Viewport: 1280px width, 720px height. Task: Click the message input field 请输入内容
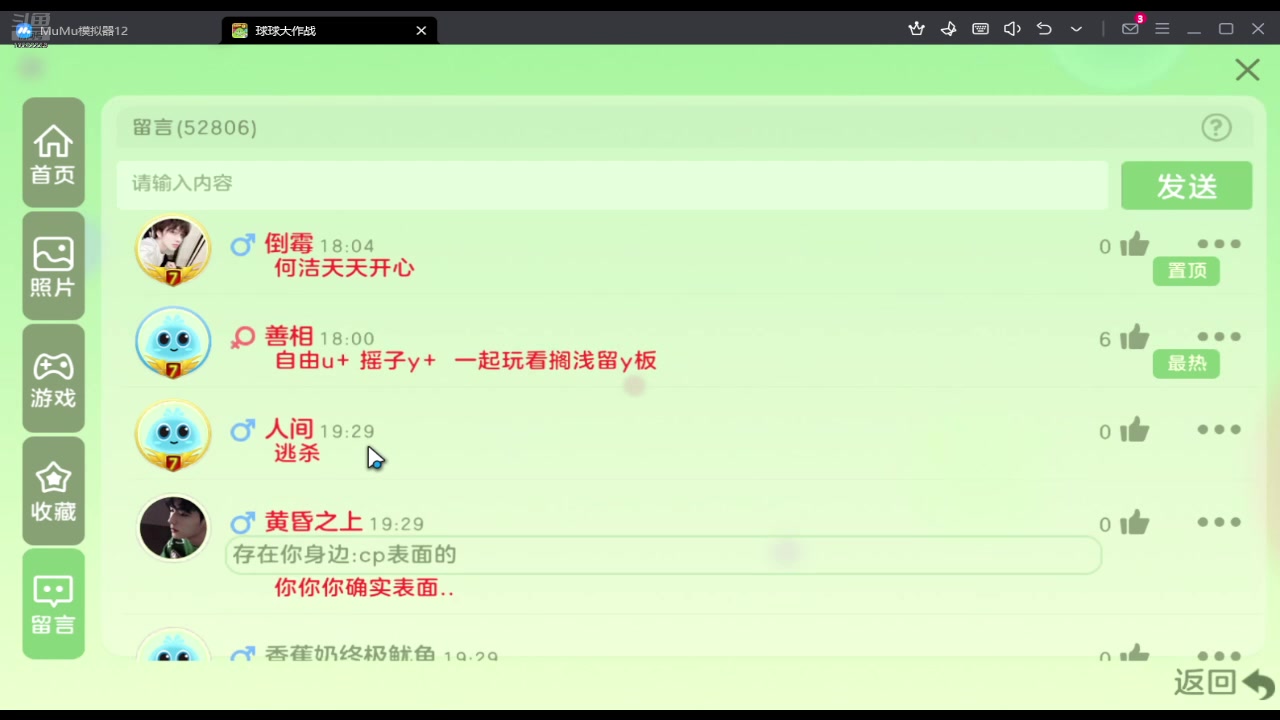coord(612,185)
